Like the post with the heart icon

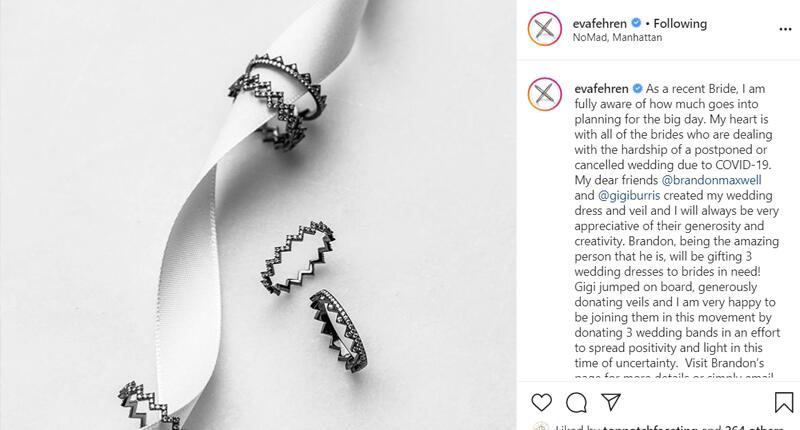(541, 402)
